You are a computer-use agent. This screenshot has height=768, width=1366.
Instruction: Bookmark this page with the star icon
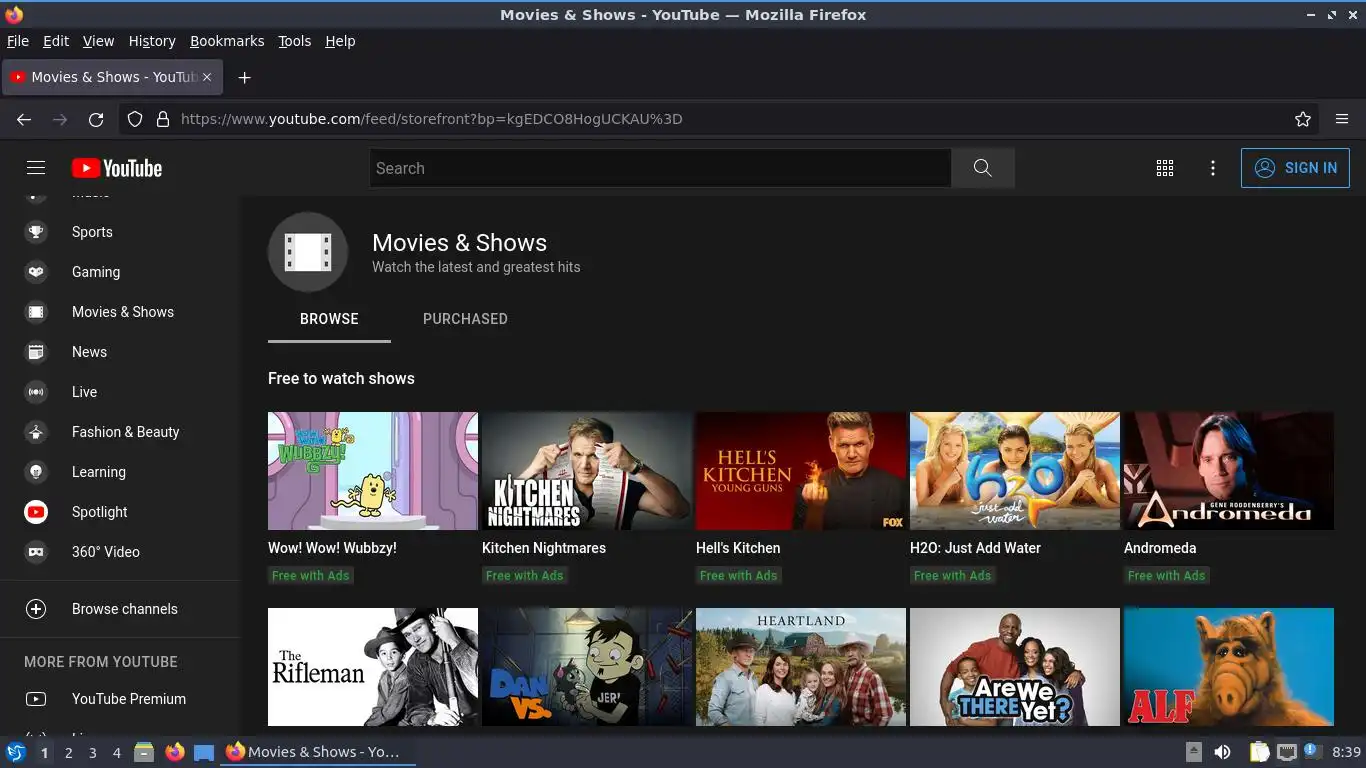(1303, 119)
